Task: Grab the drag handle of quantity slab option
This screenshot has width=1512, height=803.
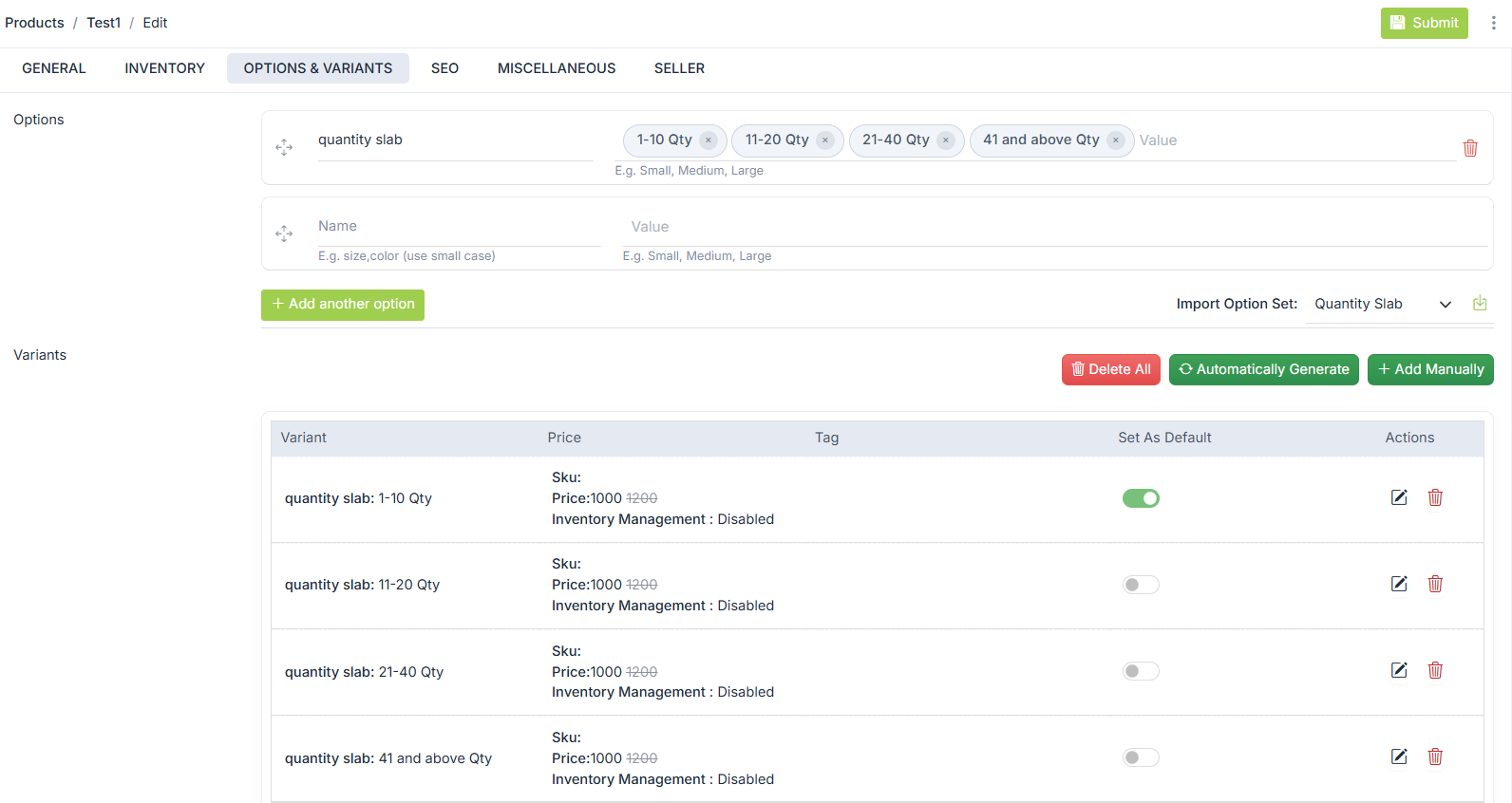Action: (x=284, y=147)
